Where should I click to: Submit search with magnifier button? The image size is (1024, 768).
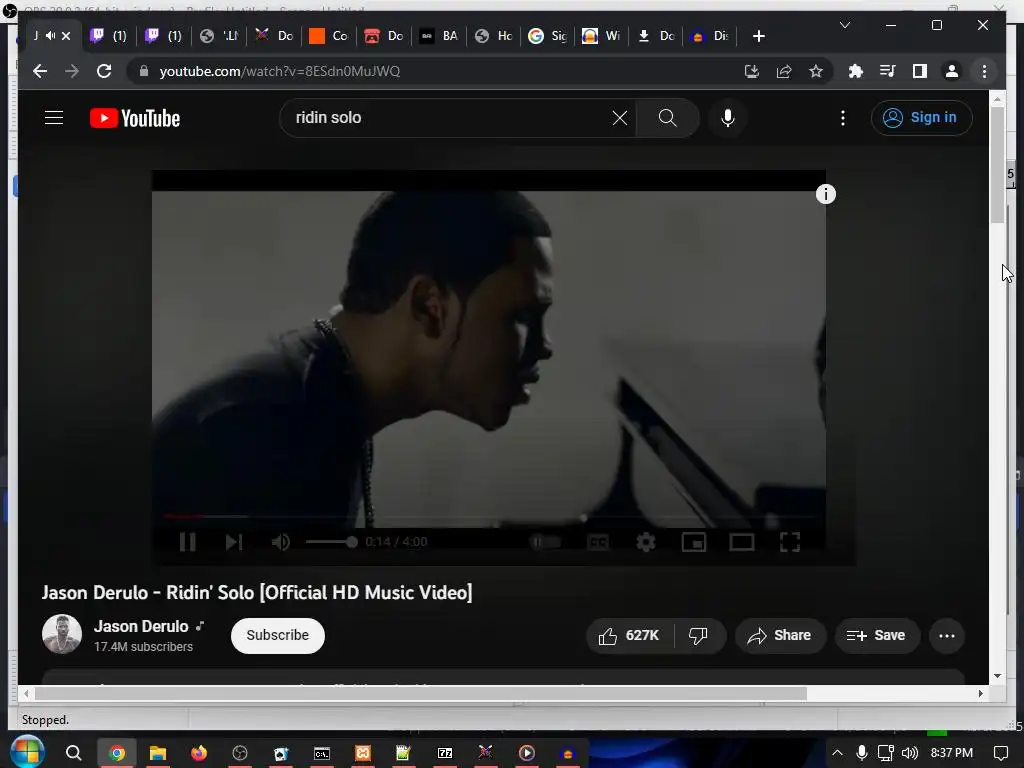(x=667, y=118)
